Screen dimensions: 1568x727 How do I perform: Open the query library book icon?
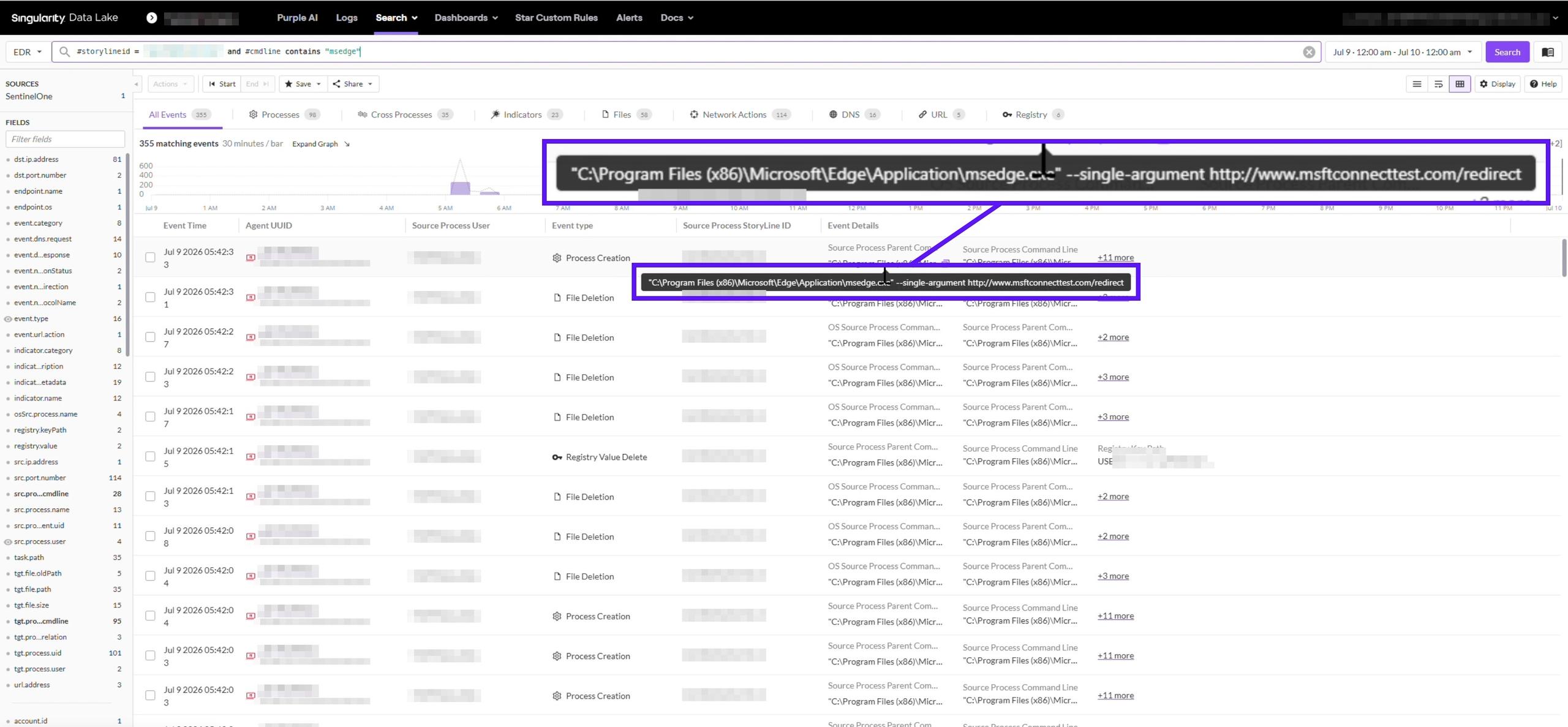coord(1548,52)
